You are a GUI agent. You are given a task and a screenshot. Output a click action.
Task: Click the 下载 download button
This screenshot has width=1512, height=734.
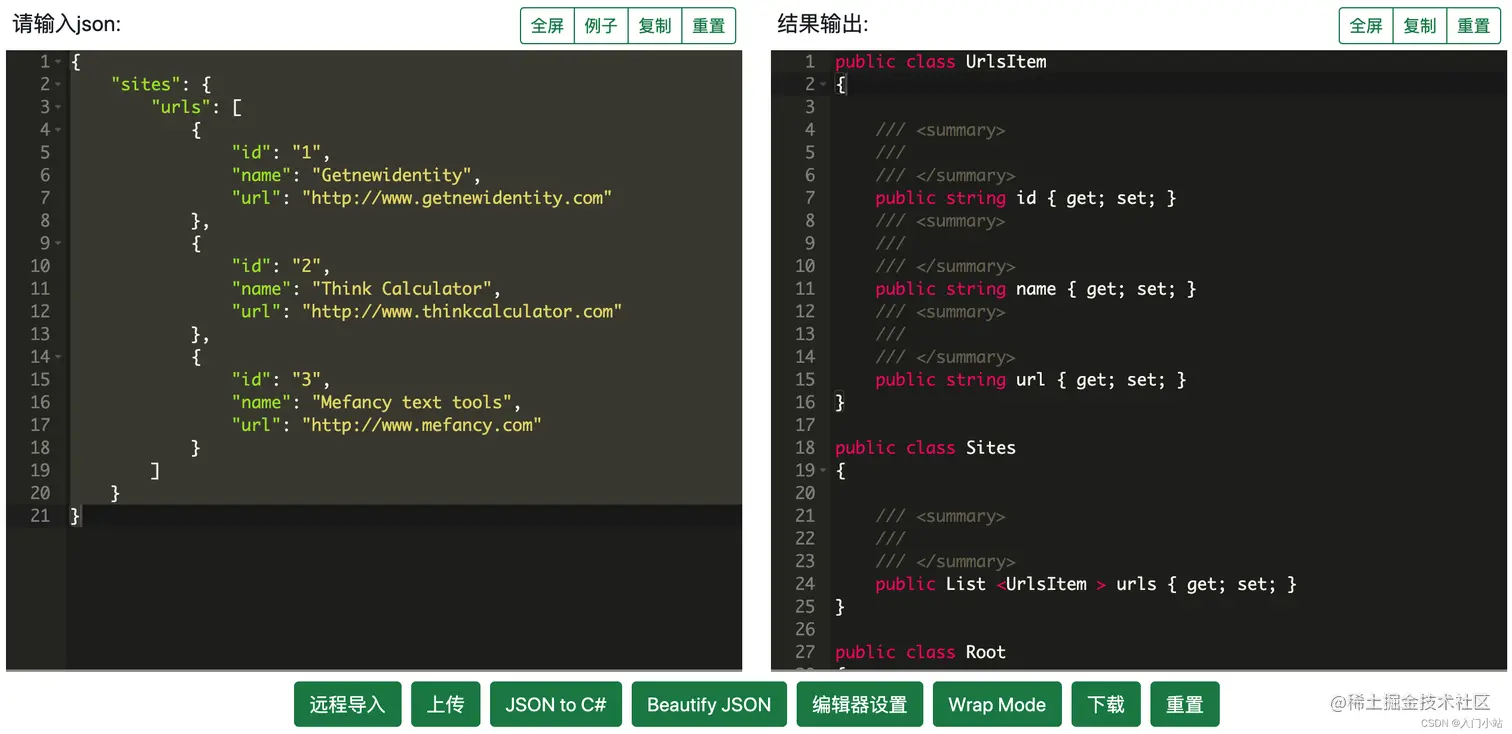click(1106, 704)
